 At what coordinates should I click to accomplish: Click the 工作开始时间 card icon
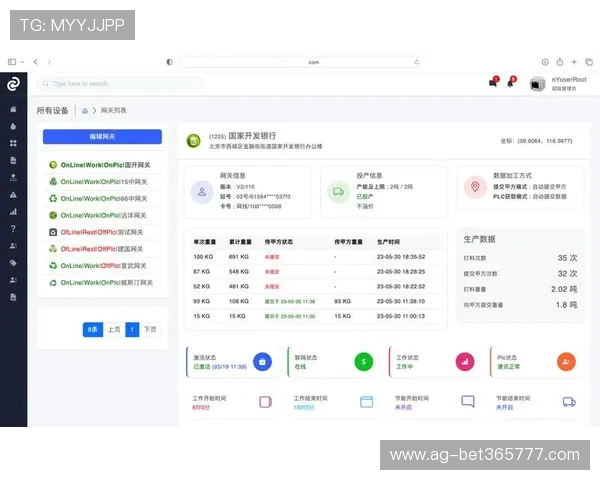(266, 402)
